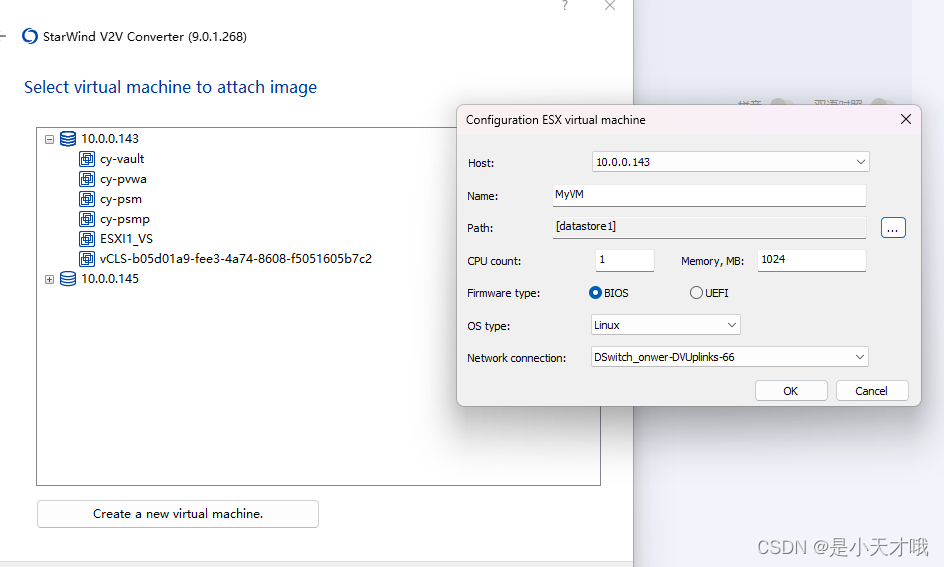Image resolution: width=944 pixels, height=567 pixels.
Task: Select cy-vault in the VM tree
Action: [x=122, y=159]
